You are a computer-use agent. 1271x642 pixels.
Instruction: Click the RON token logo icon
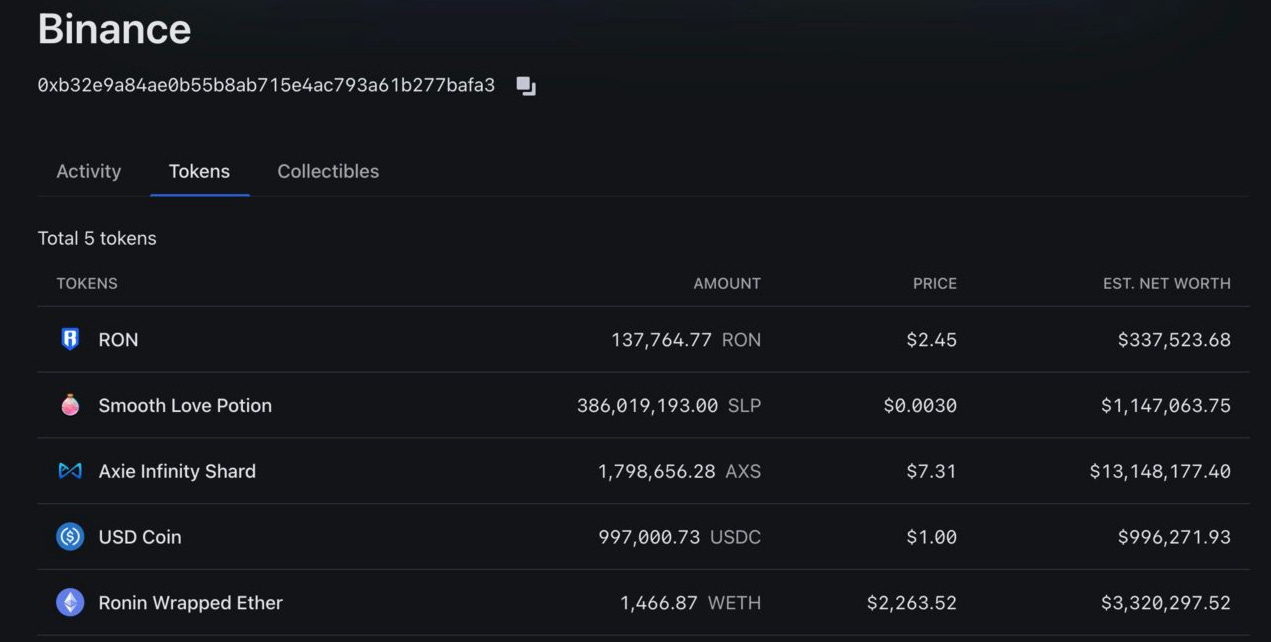tap(70, 340)
